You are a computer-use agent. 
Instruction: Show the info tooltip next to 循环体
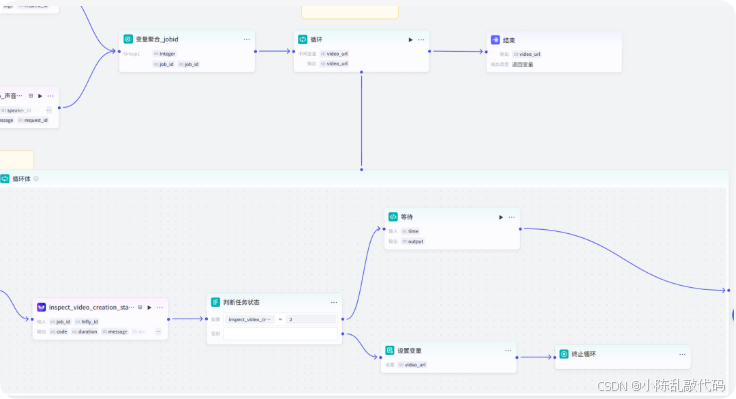coord(36,179)
